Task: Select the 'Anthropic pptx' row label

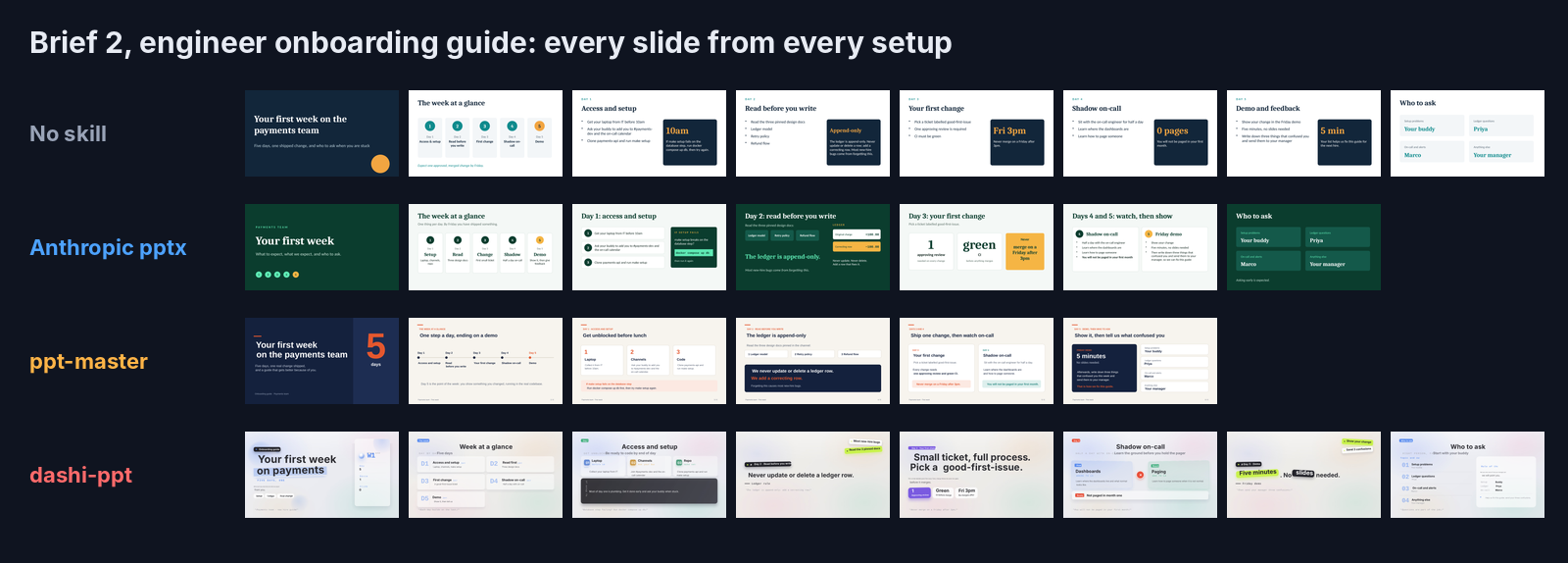Action: point(108,247)
